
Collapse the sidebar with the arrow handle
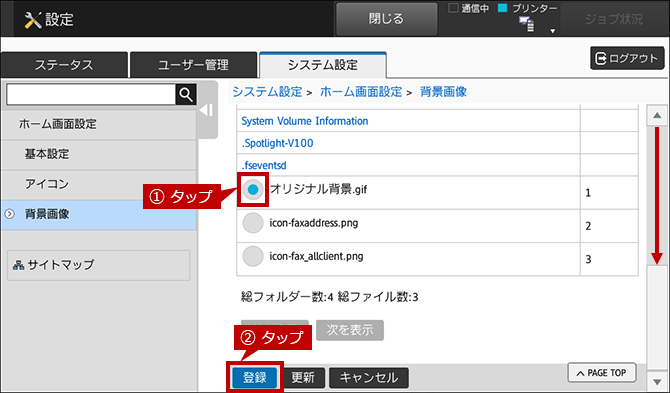pos(207,110)
